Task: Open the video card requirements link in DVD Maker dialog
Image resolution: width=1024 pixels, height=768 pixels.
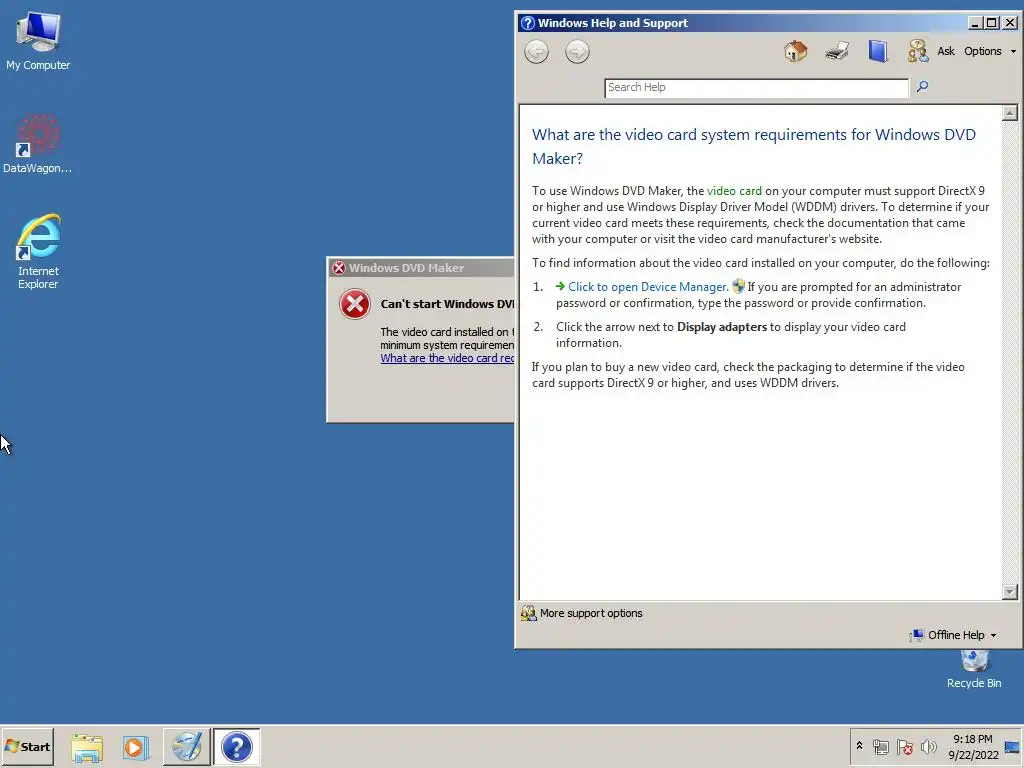Action: pyautogui.click(x=447, y=358)
